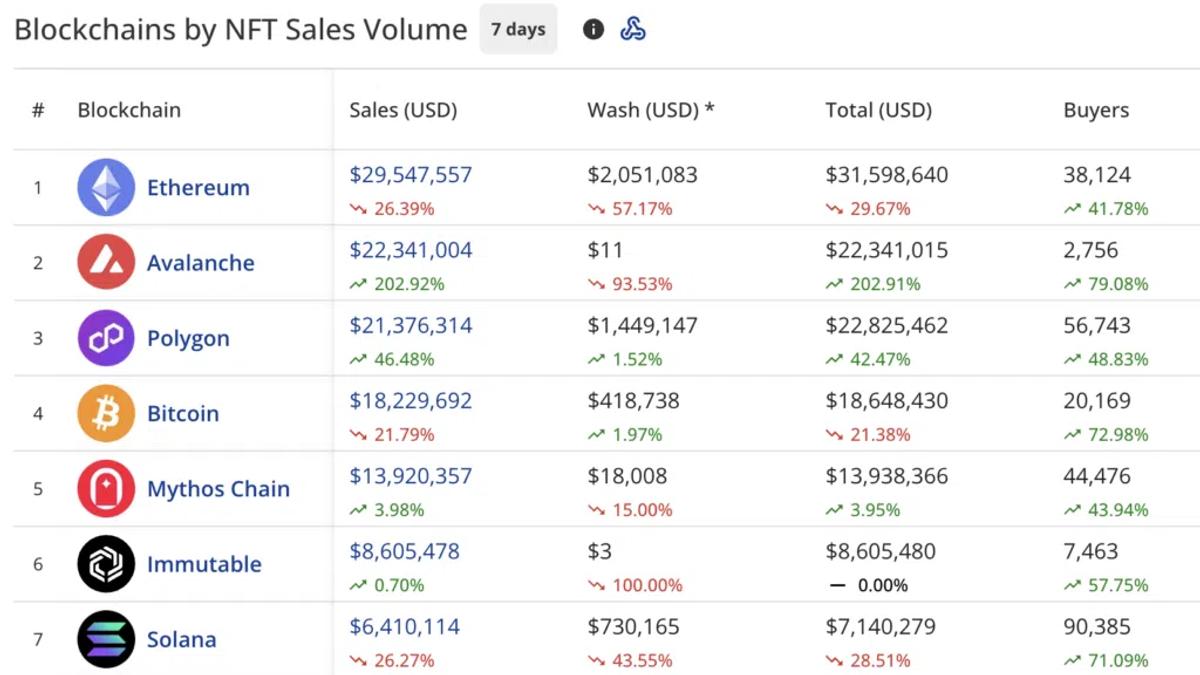Screen dimensions: 1200x675
Task: Click Solana sales value $6,410,114
Action: (405, 627)
